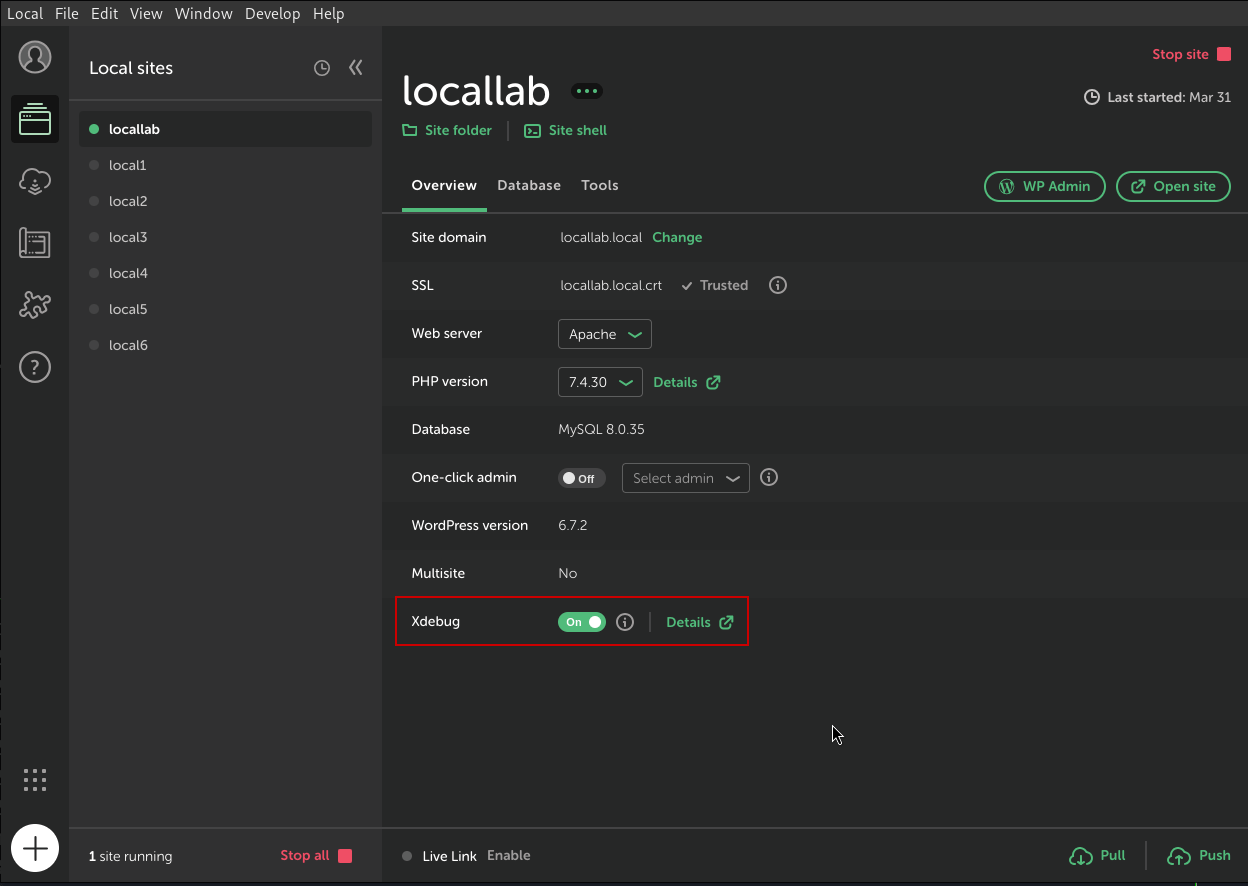Collapse the Local sites sidebar

[355, 68]
